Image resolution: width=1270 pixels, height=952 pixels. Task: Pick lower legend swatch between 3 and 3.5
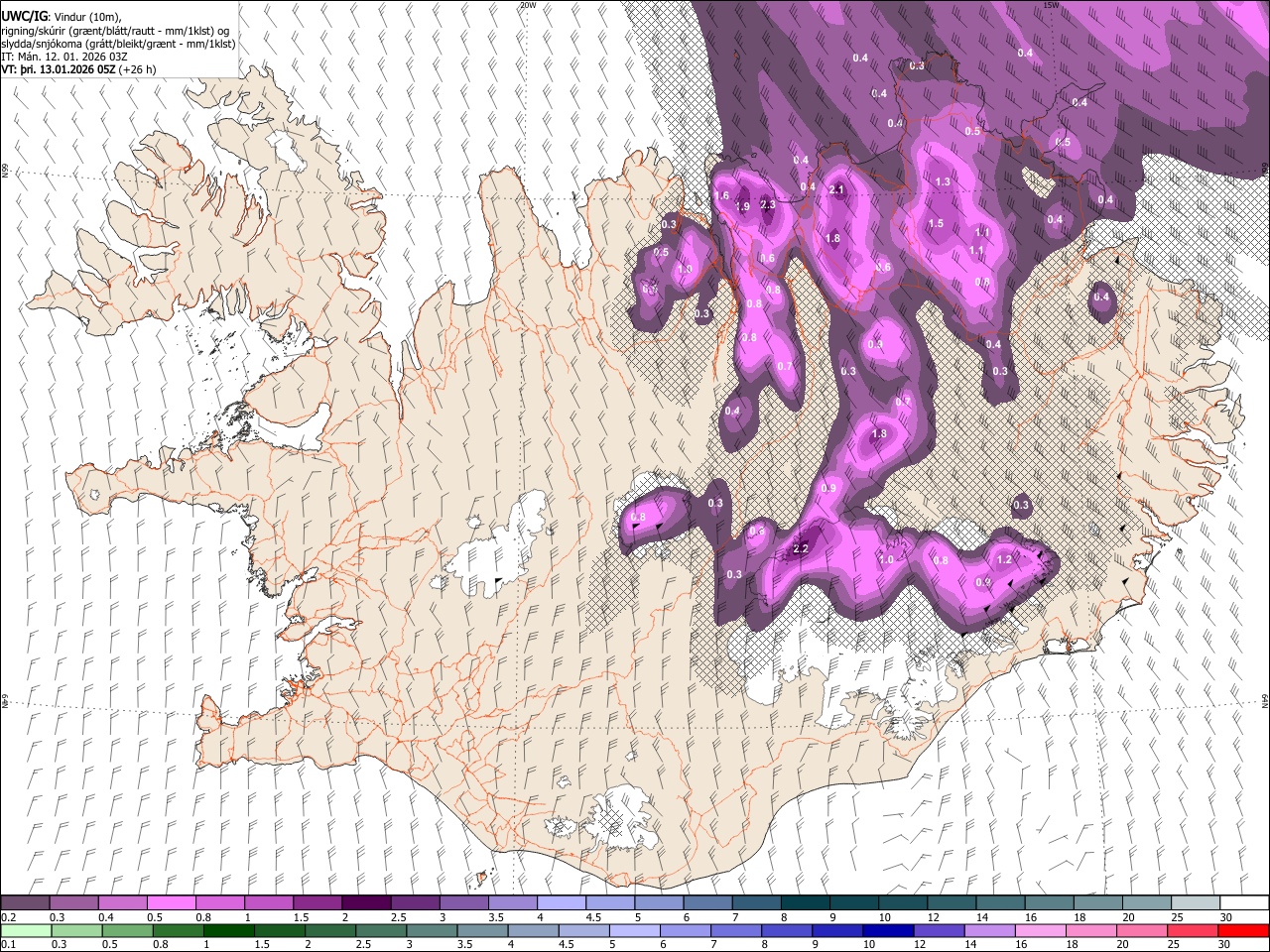click(x=432, y=930)
